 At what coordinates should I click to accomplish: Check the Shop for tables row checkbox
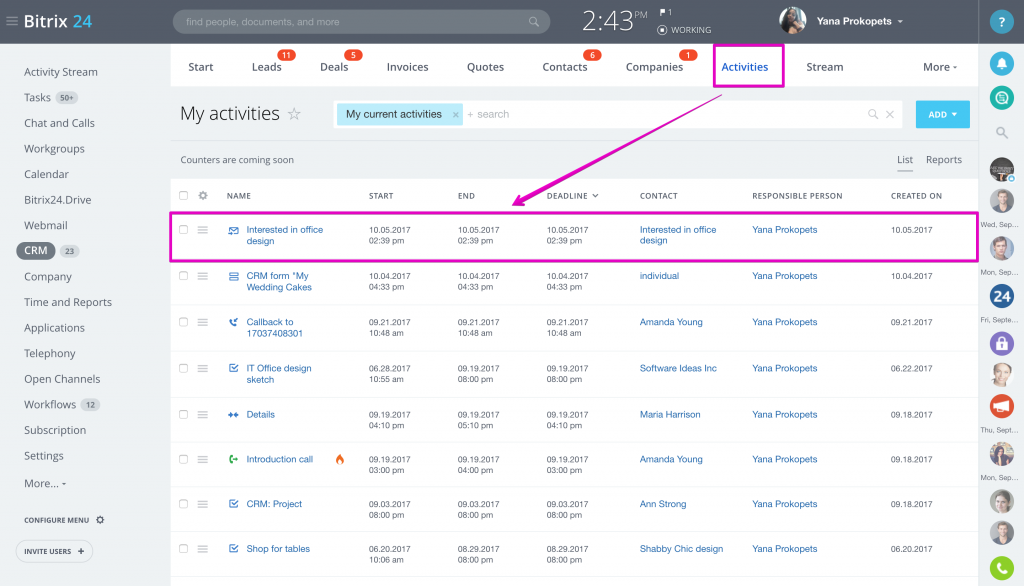tap(184, 549)
